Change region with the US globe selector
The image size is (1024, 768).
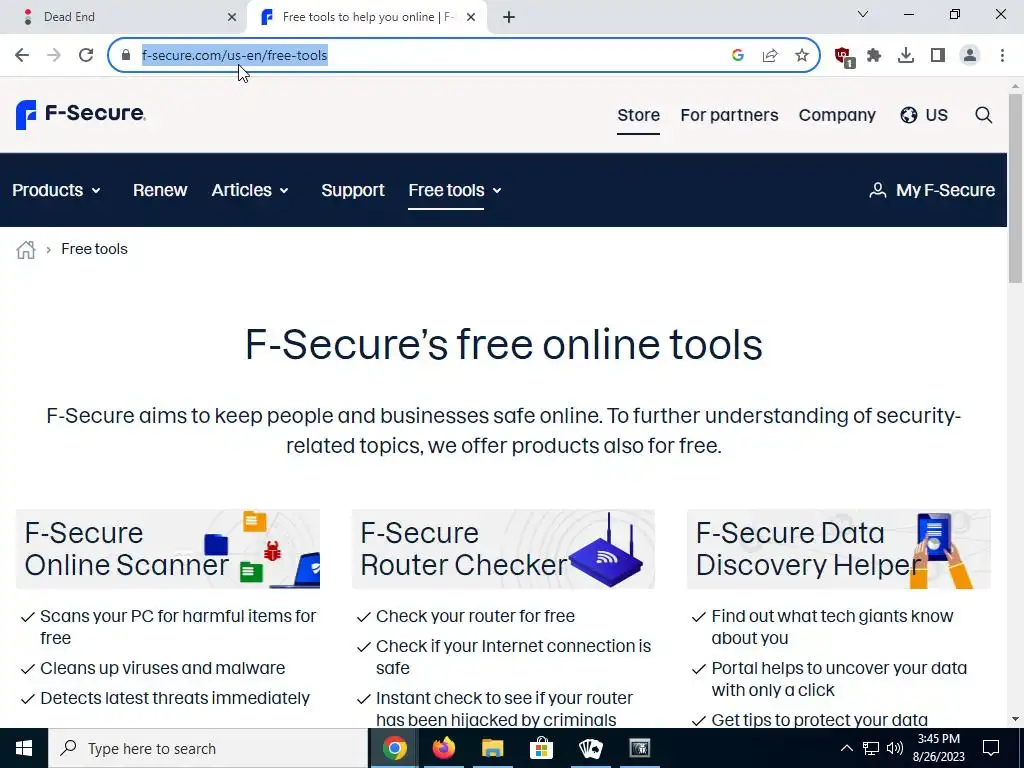923,115
